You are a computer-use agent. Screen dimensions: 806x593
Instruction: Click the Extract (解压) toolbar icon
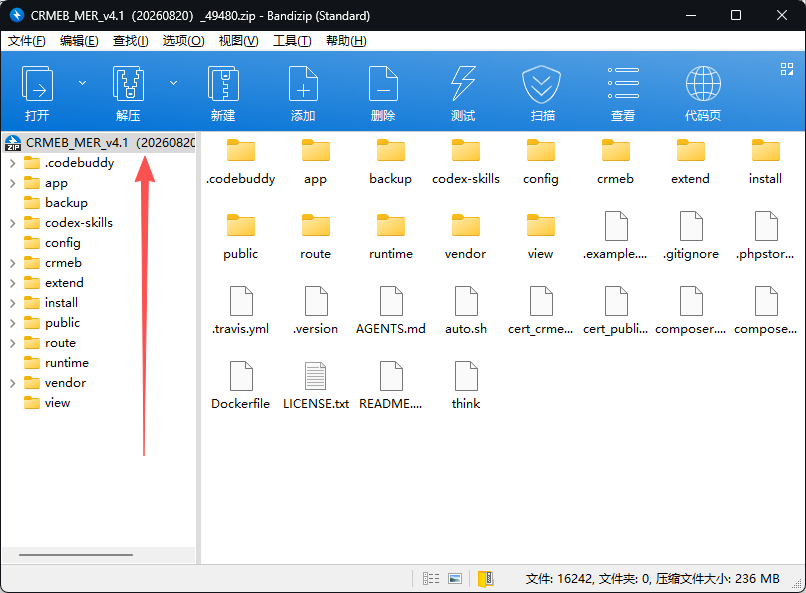[128, 84]
